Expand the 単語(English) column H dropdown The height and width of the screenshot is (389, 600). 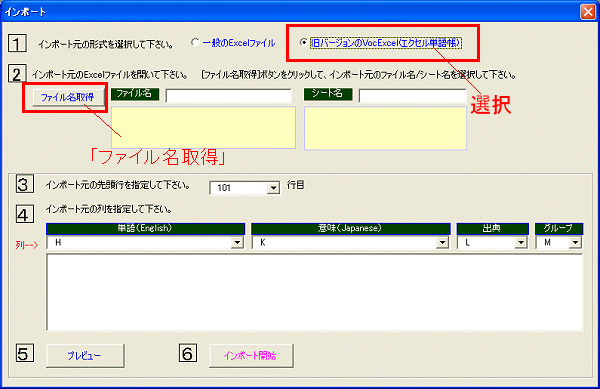pos(237,243)
